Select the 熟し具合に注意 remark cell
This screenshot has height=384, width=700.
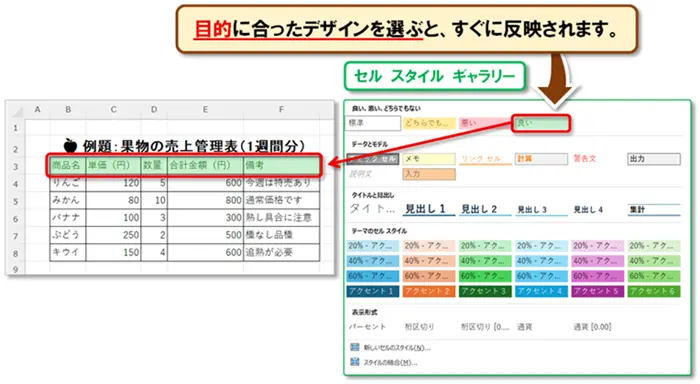point(282,218)
